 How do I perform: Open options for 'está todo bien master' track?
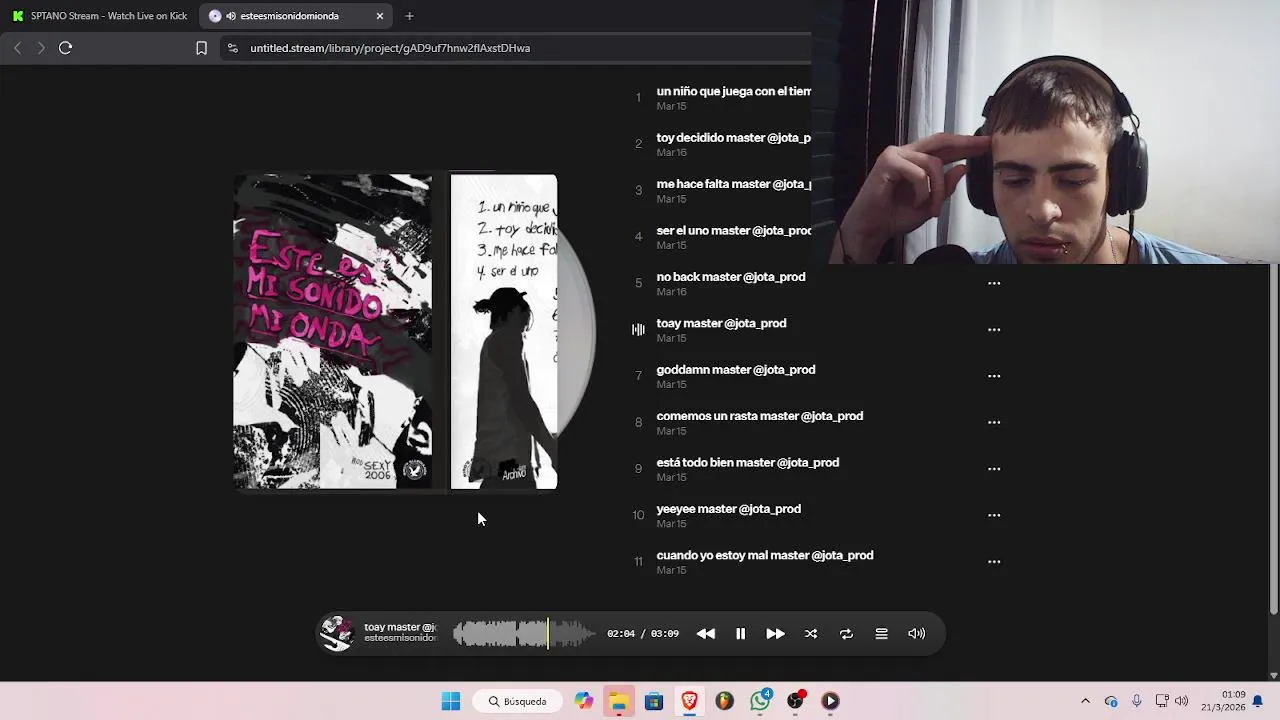click(994, 469)
